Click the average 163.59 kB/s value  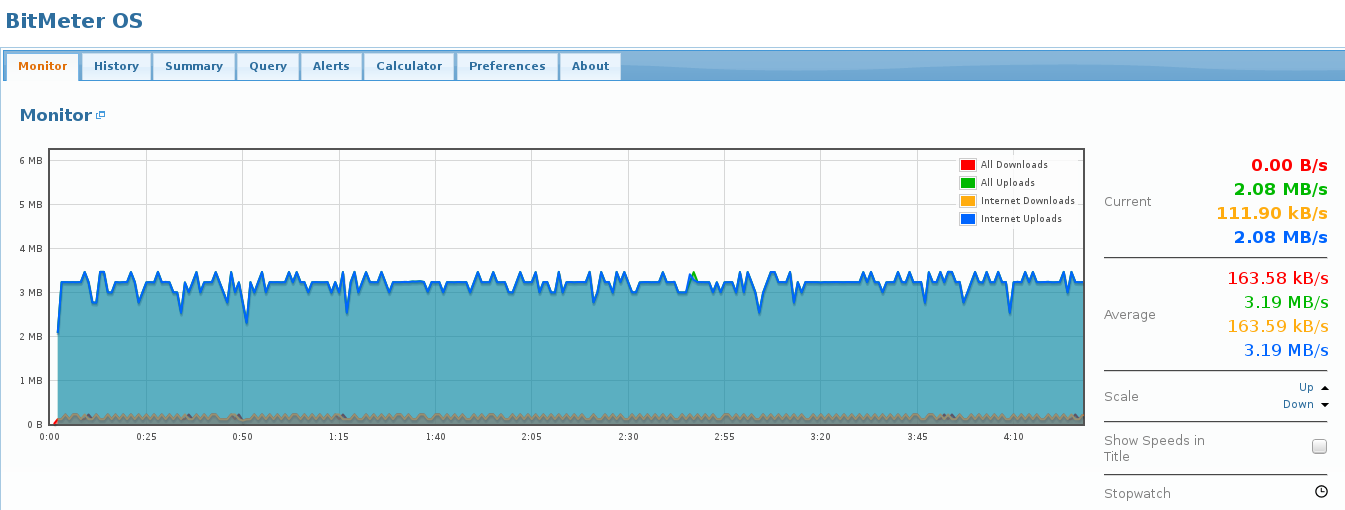pos(1277,326)
